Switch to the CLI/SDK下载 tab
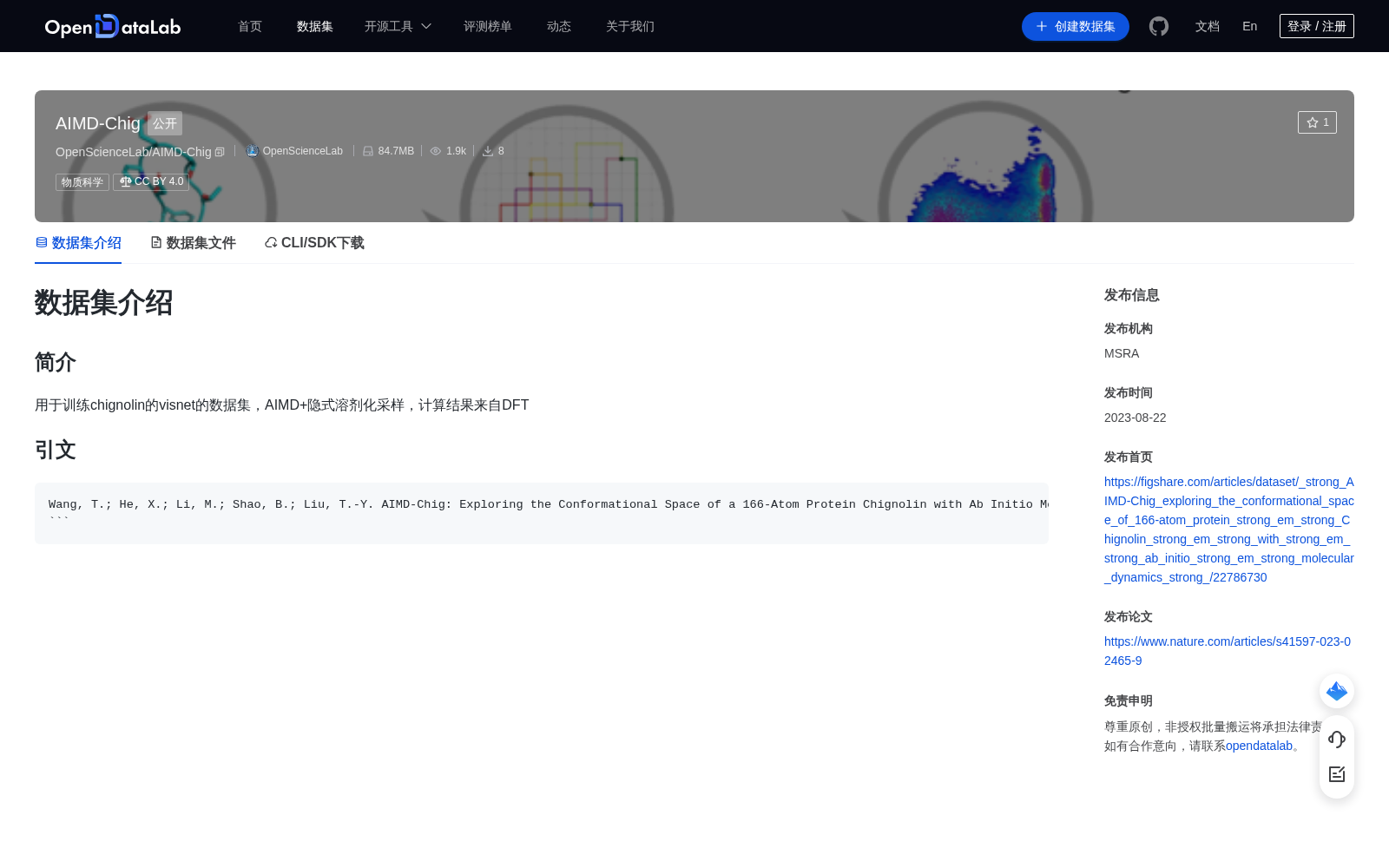Viewport: 1389px width, 868px height. (x=314, y=243)
